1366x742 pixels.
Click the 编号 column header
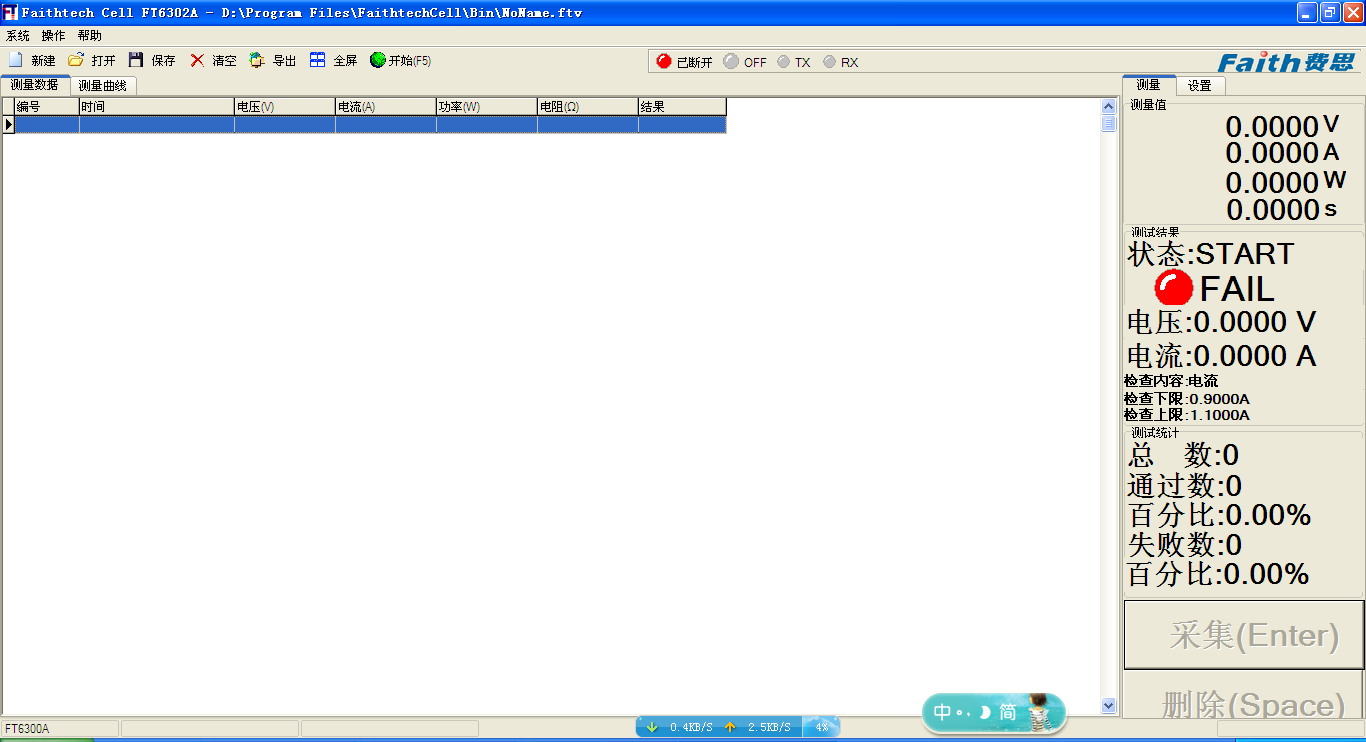click(47, 106)
